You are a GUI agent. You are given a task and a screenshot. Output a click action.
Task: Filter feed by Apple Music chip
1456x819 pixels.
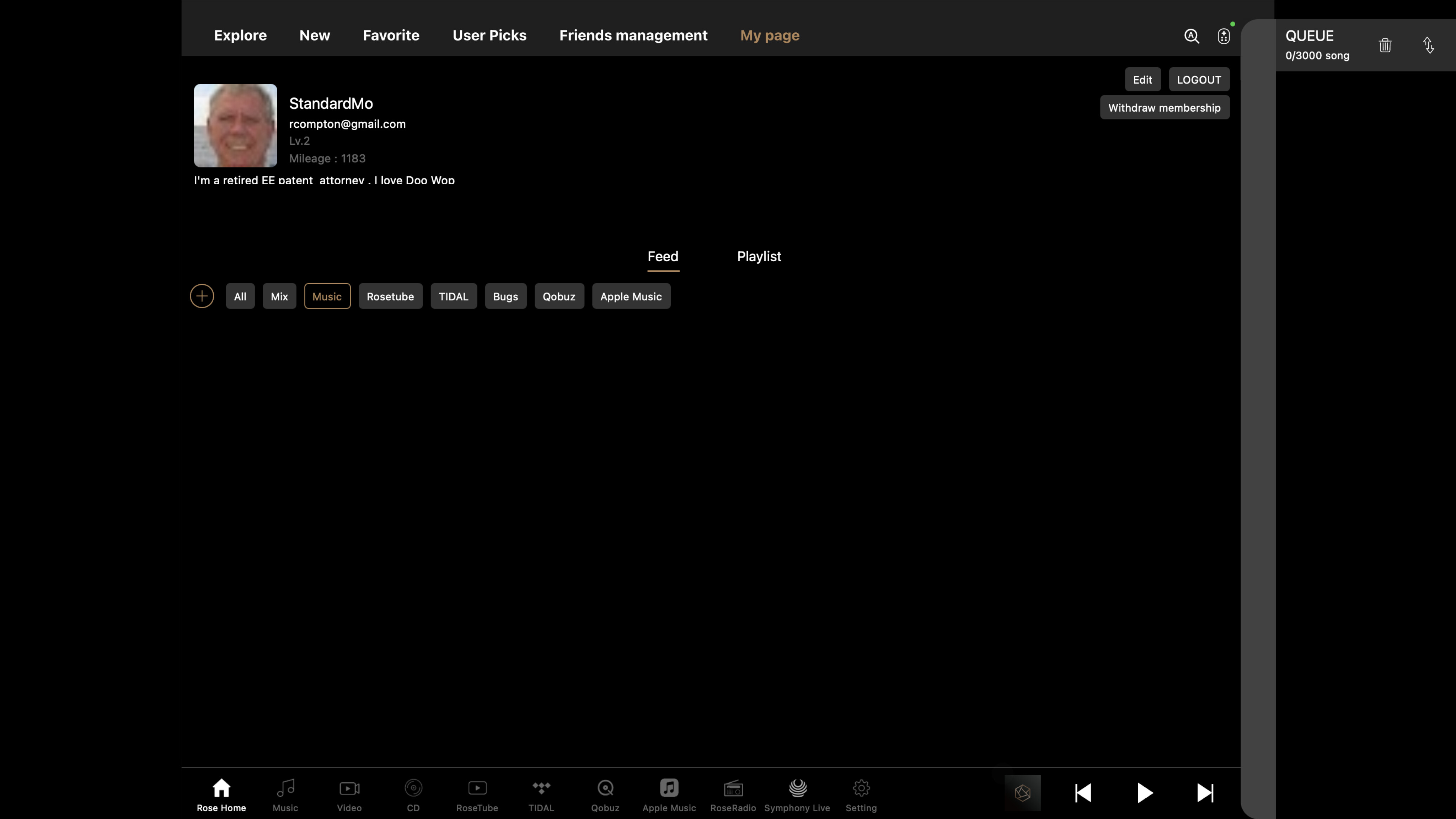pyautogui.click(x=631, y=296)
